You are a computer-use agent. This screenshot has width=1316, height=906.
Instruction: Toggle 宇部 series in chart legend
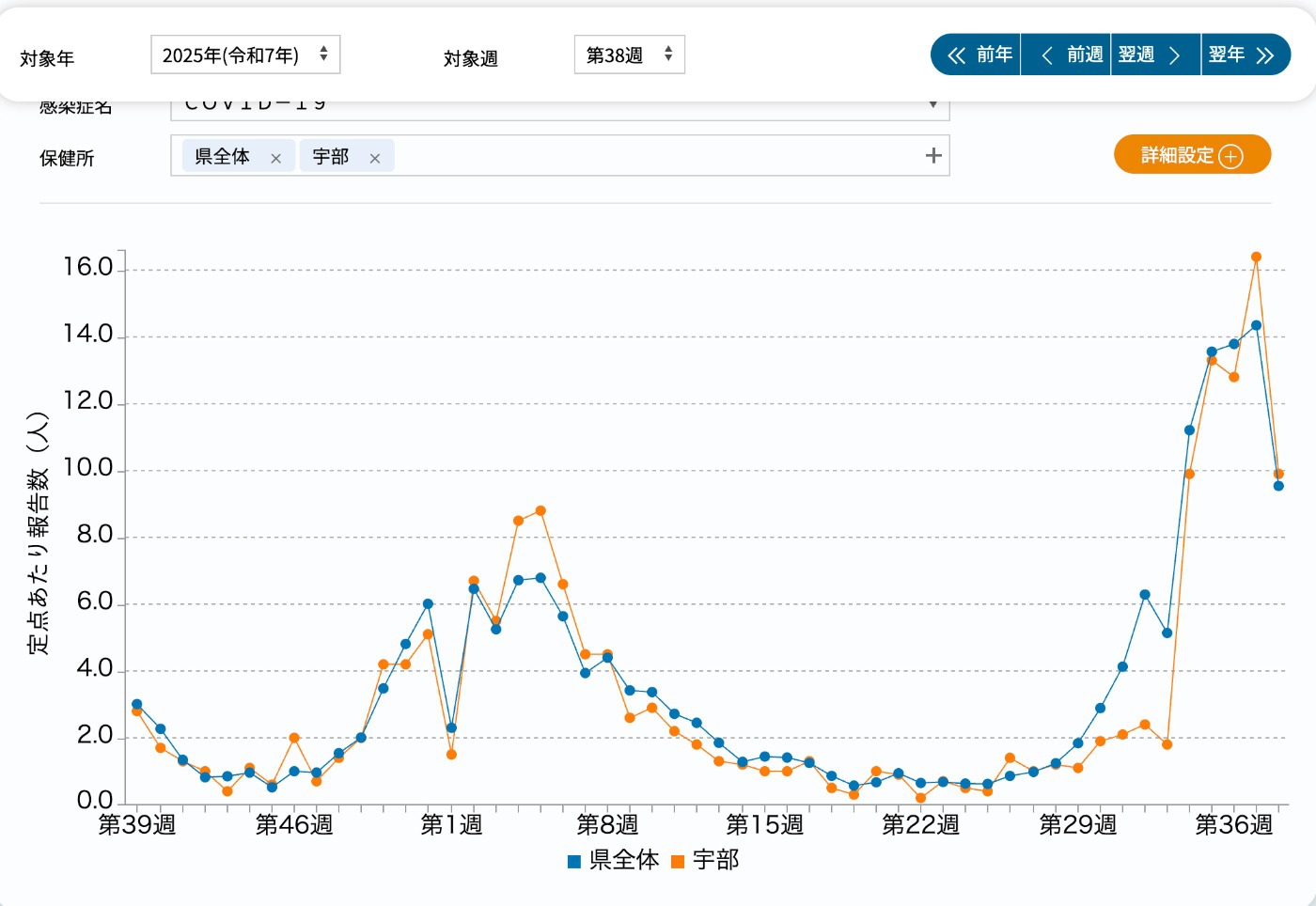click(715, 860)
